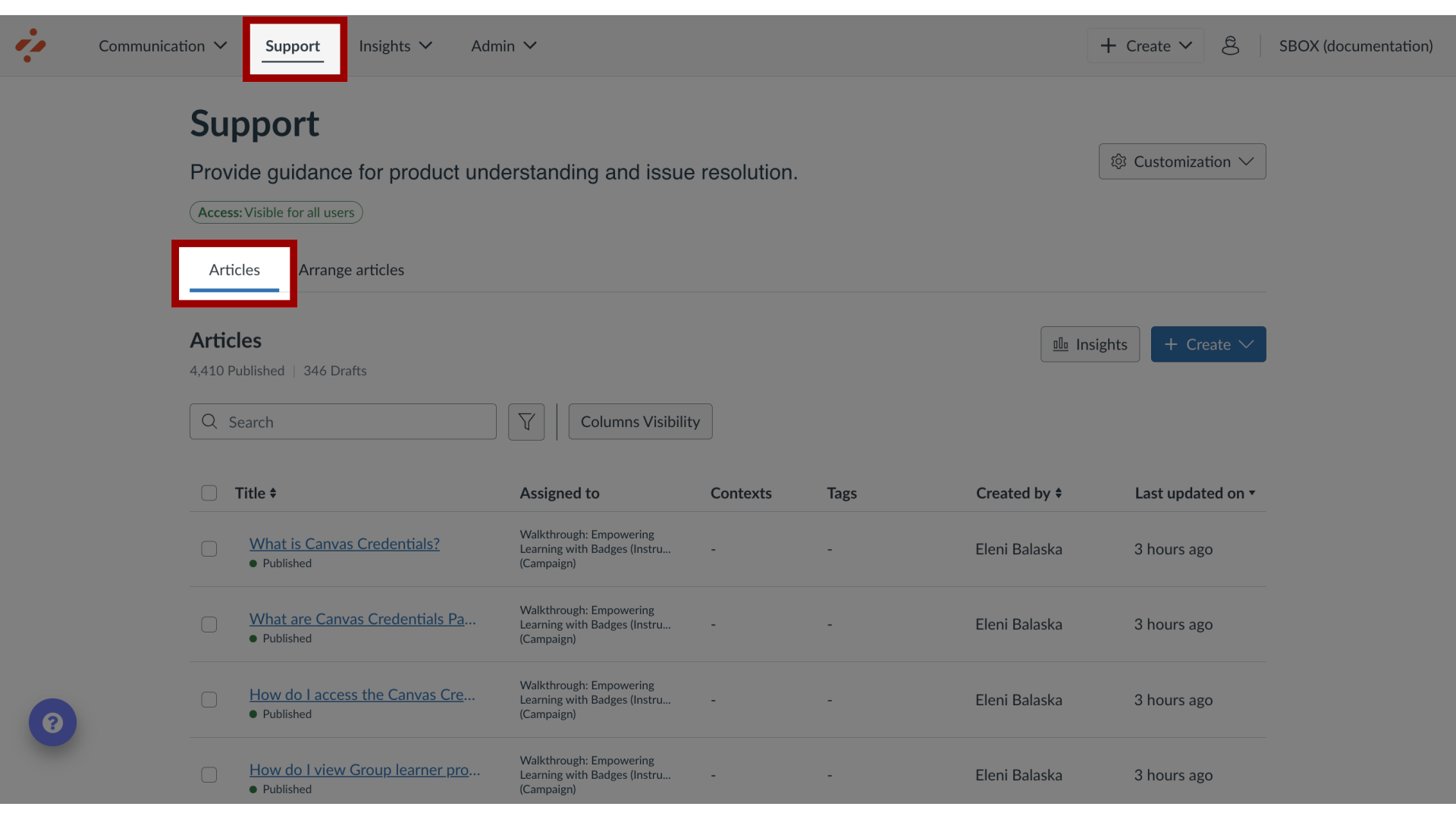Switch to the Articles tab
1456x819 pixels.
(234, 271)
